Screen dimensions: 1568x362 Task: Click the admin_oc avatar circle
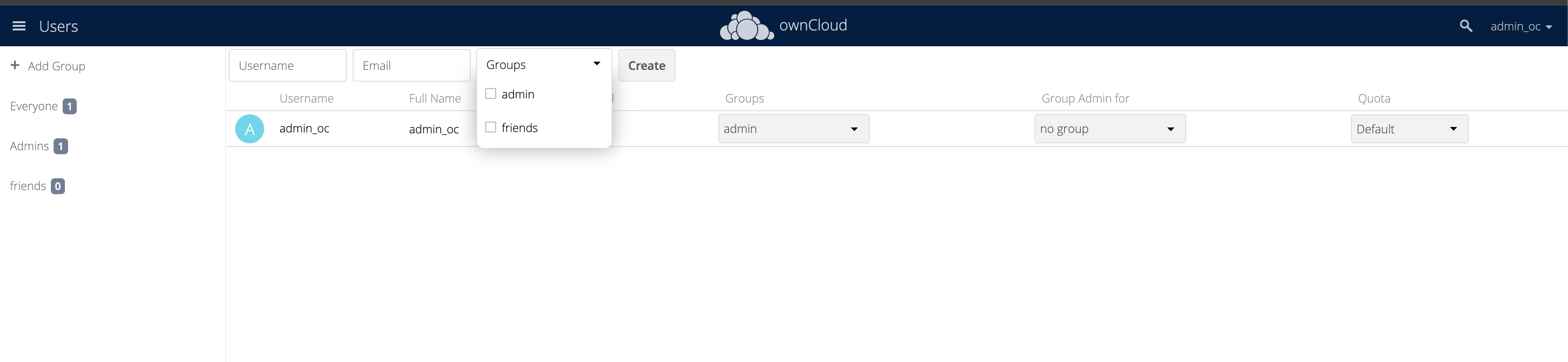coord(250,129)
